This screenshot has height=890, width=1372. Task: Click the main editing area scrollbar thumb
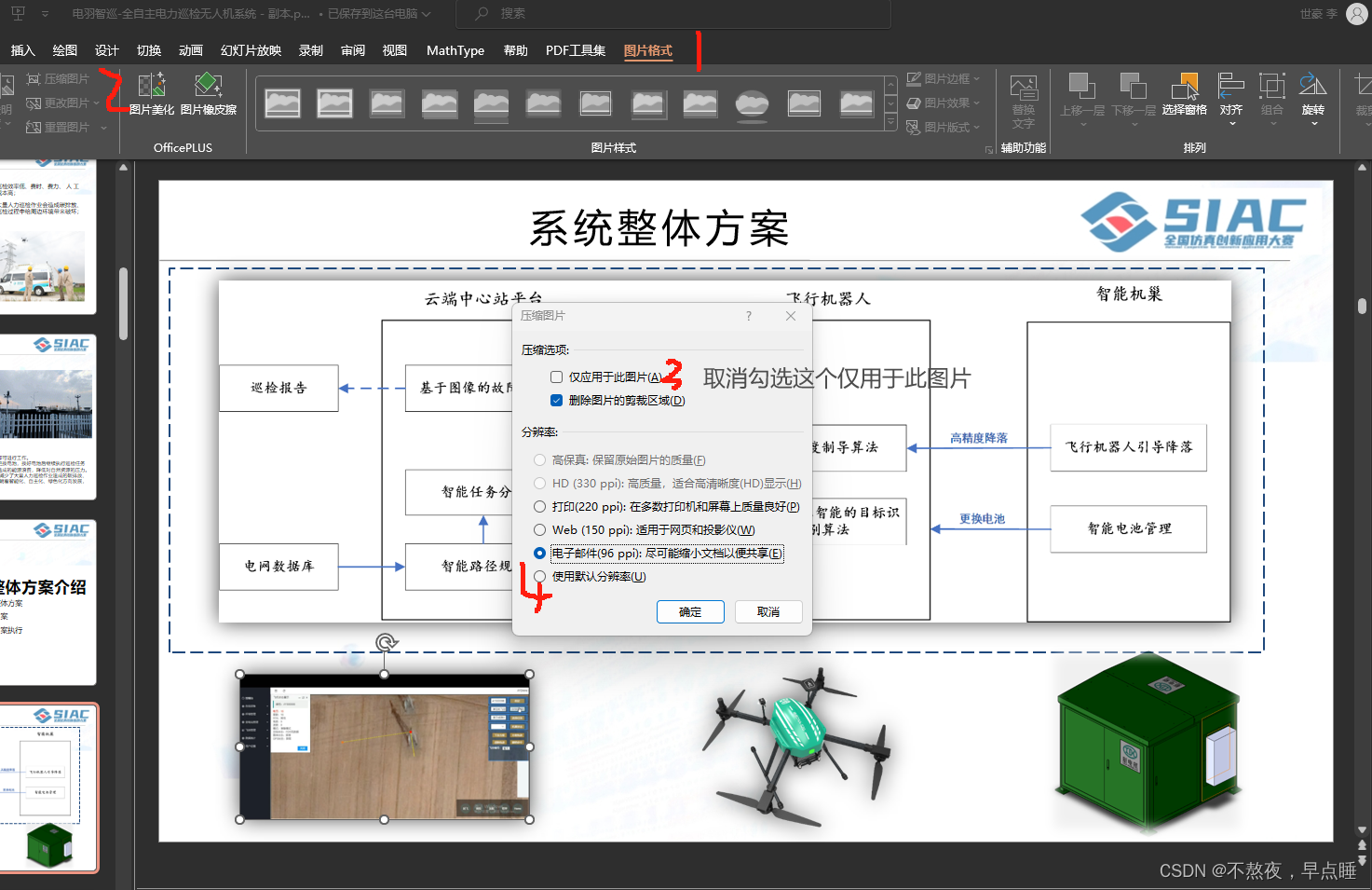coord(1362,306)
